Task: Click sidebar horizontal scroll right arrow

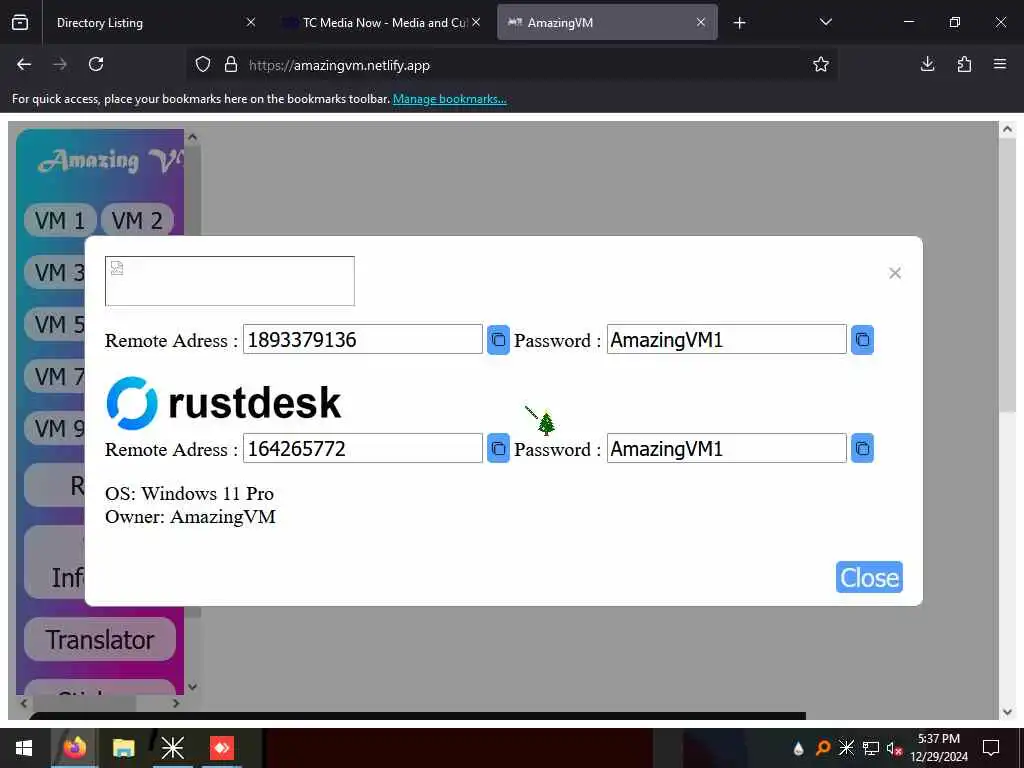Action: point(176,703)
